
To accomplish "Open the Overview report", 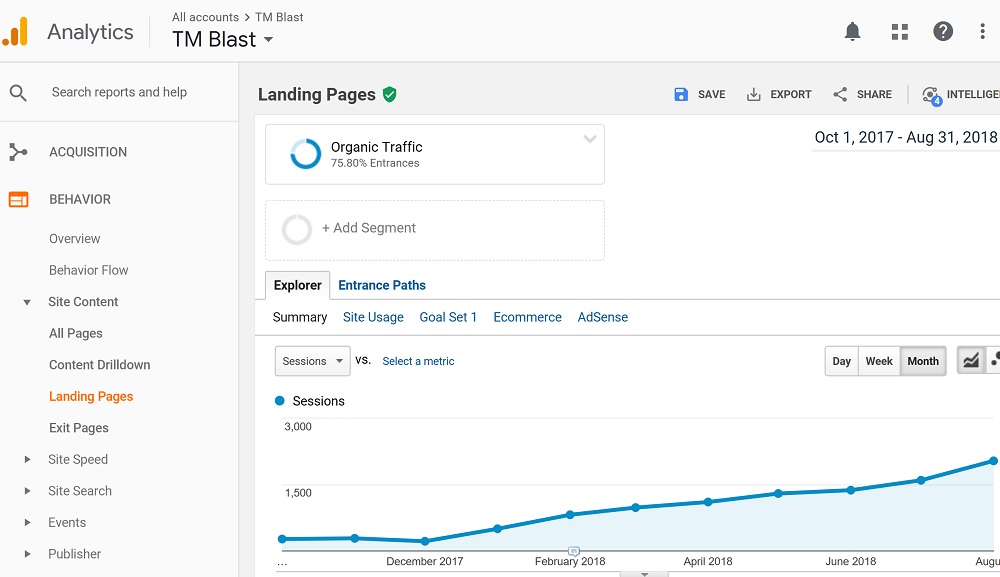I will pyautogui.click(x=75, y=239).
